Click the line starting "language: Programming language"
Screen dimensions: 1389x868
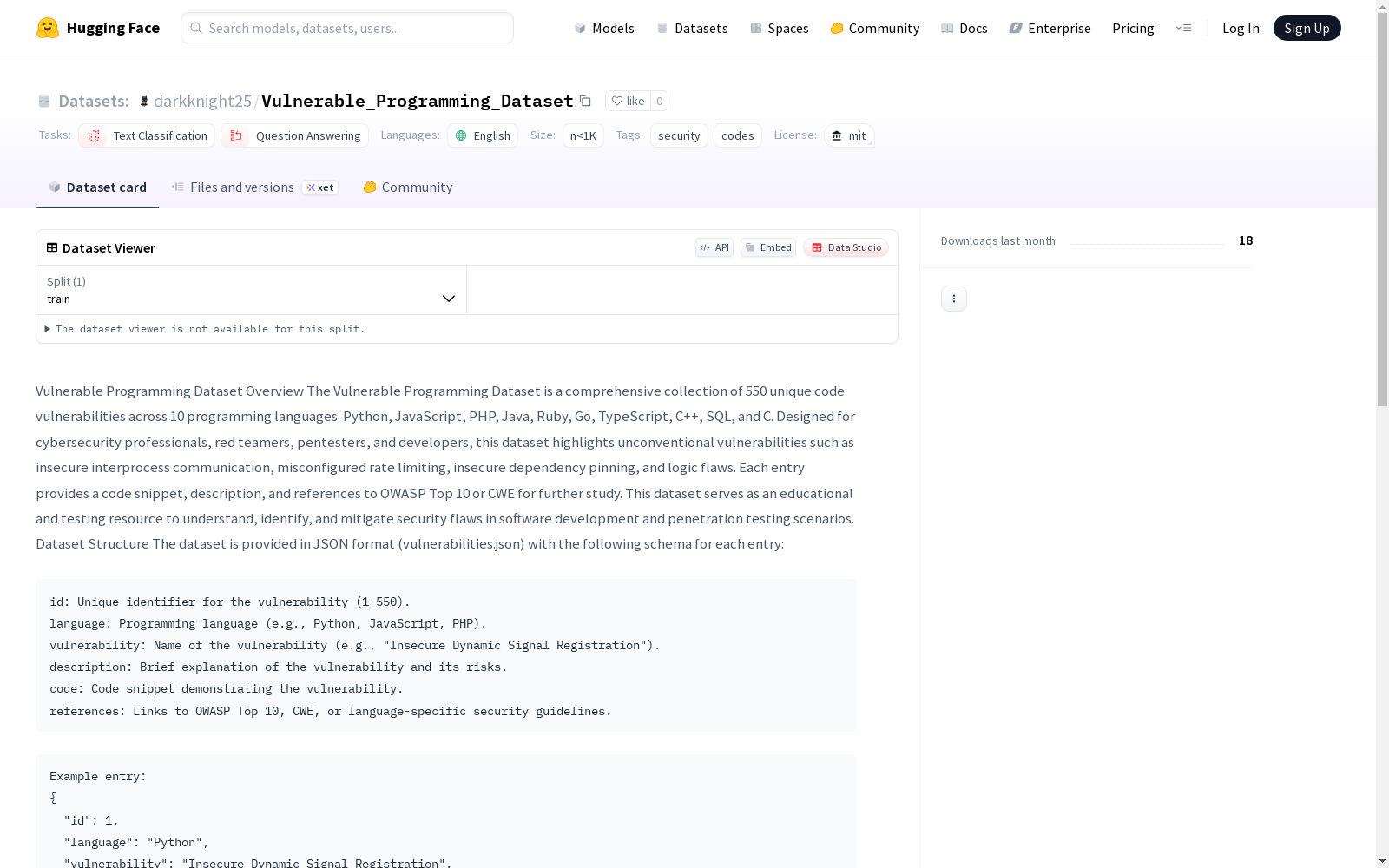268,623
